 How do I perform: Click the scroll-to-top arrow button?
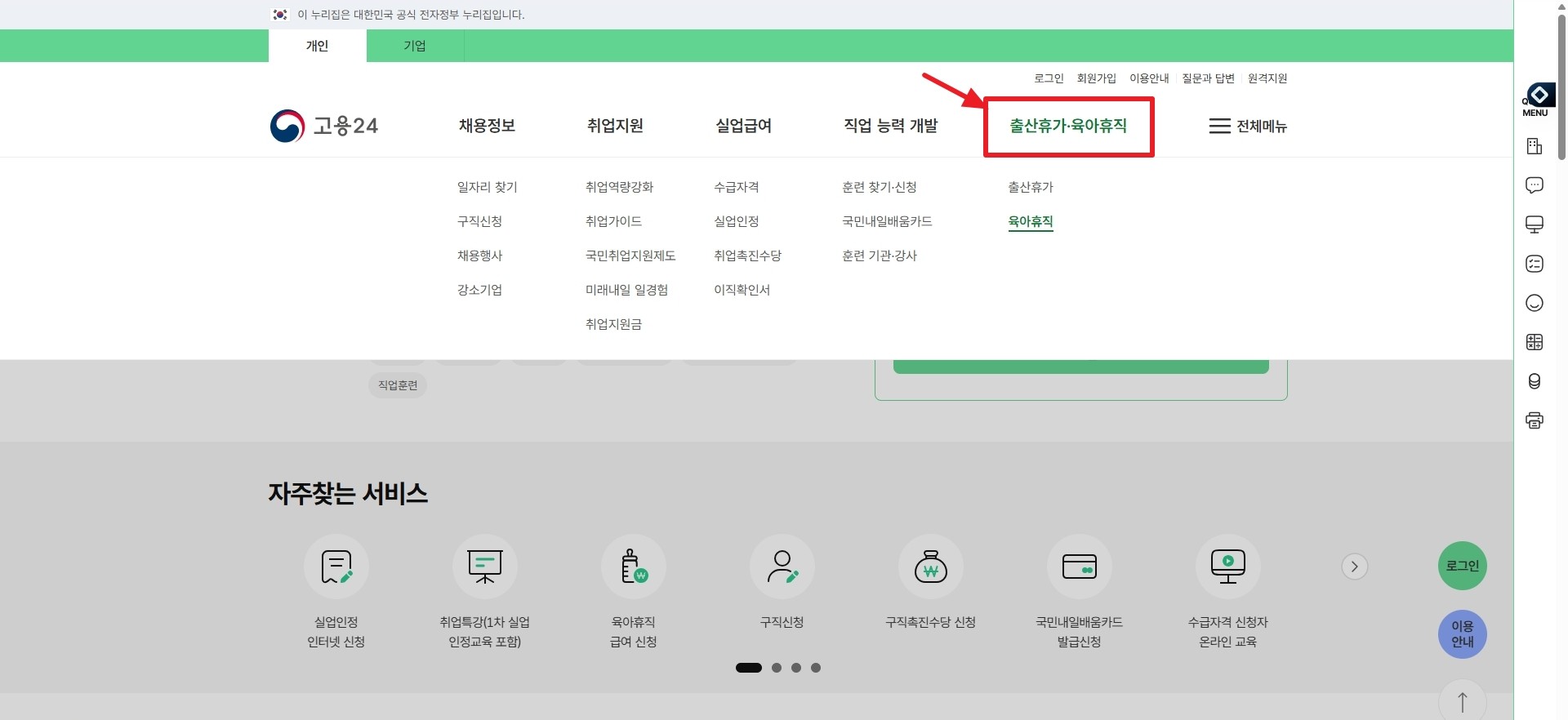[1463, 701]
